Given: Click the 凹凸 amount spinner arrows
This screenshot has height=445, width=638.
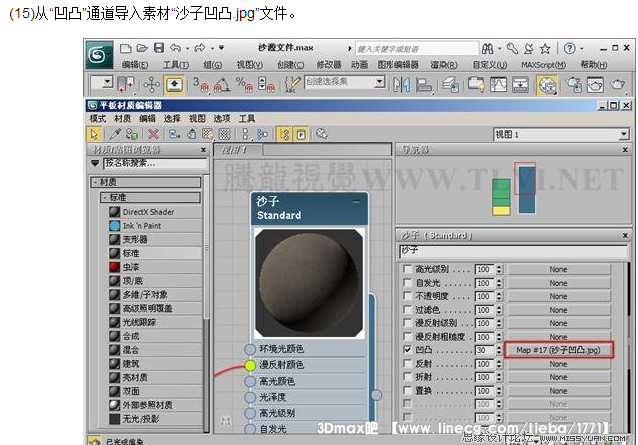Looking at the screenshot, I should (499, 350).
